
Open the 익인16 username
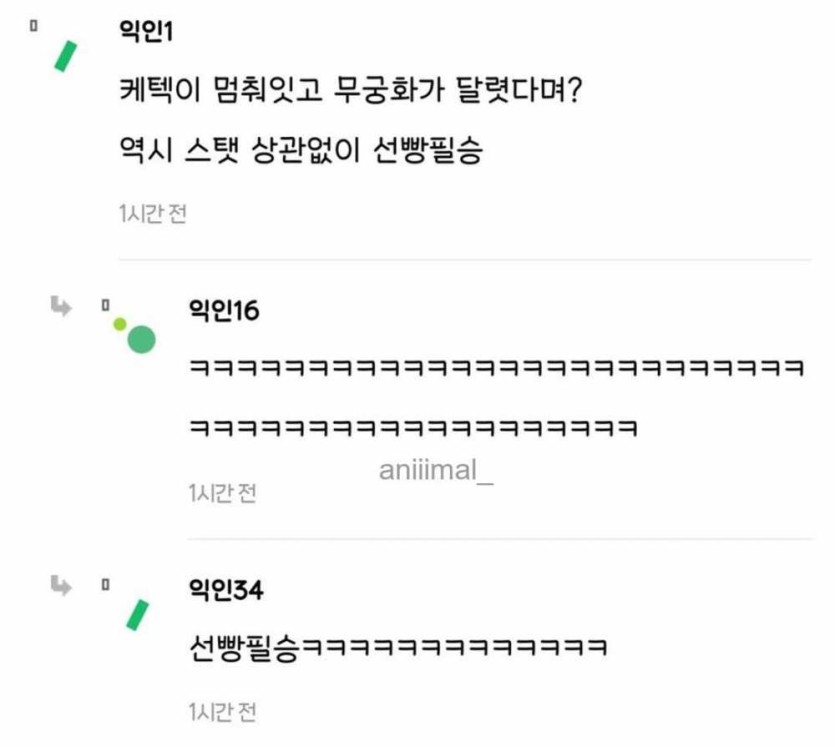(223, 311)
